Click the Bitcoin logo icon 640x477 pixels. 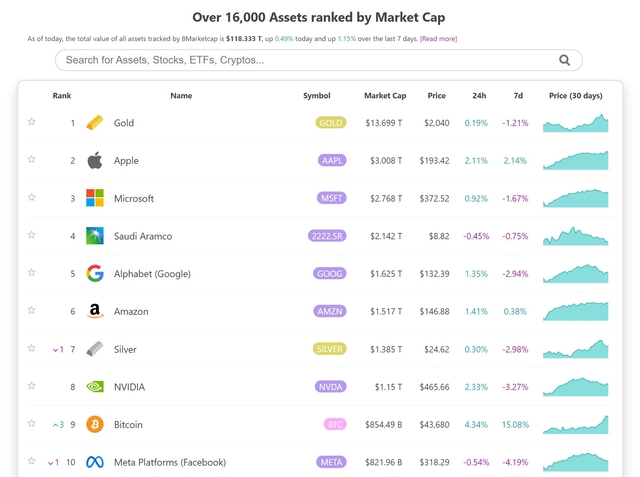[95, 425]
